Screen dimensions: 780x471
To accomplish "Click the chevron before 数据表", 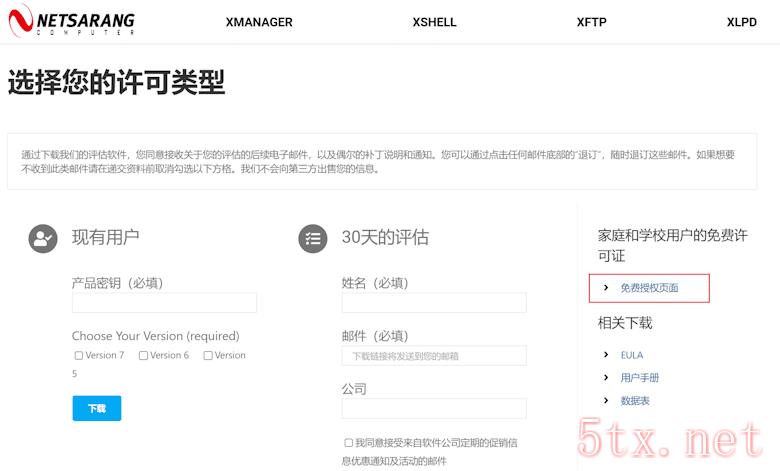I will point(605,400).
